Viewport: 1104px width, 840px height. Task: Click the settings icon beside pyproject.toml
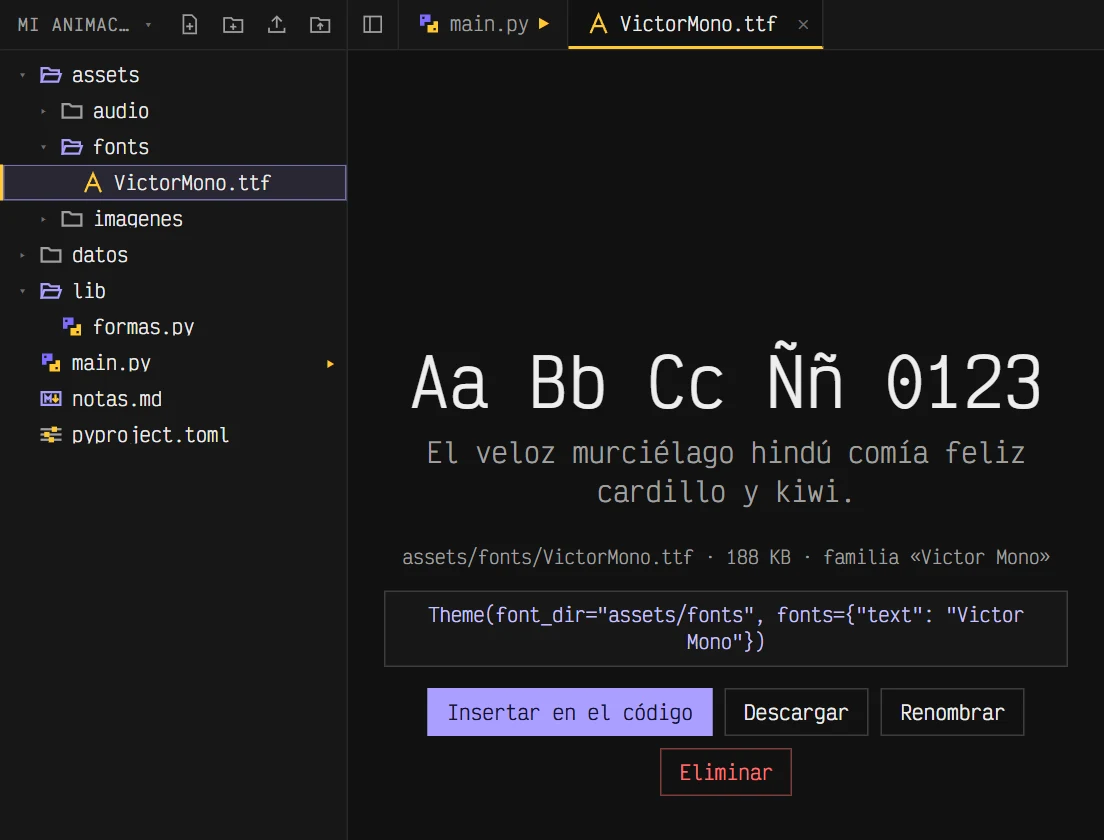click(51, 434)
